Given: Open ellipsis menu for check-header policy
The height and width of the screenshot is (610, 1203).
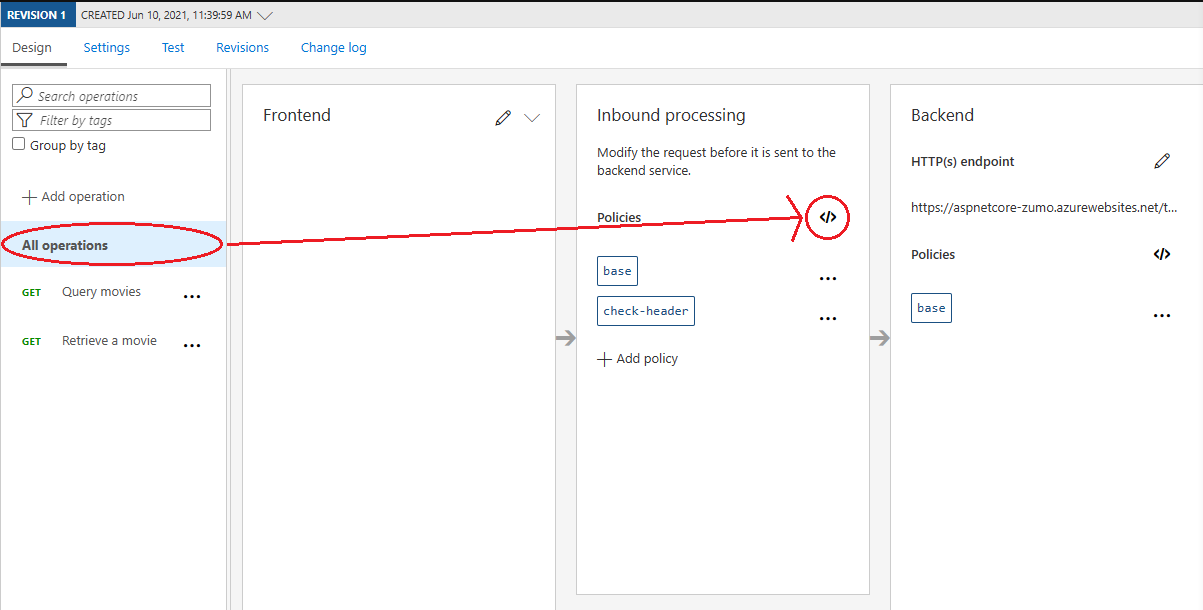Looking at the screenshot, I should (828, 319).
